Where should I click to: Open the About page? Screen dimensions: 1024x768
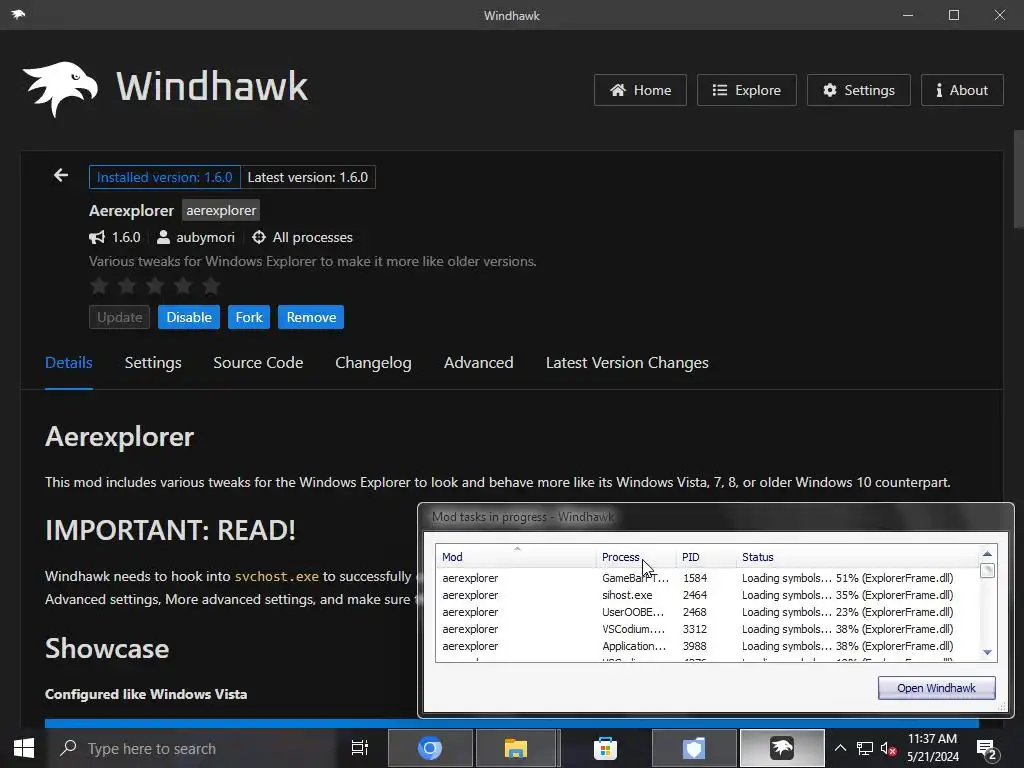point(962,90)
